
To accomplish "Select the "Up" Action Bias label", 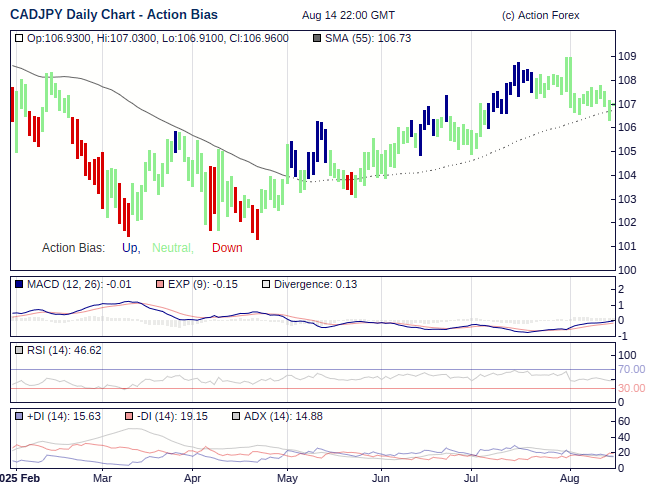I will pos(130,248).
